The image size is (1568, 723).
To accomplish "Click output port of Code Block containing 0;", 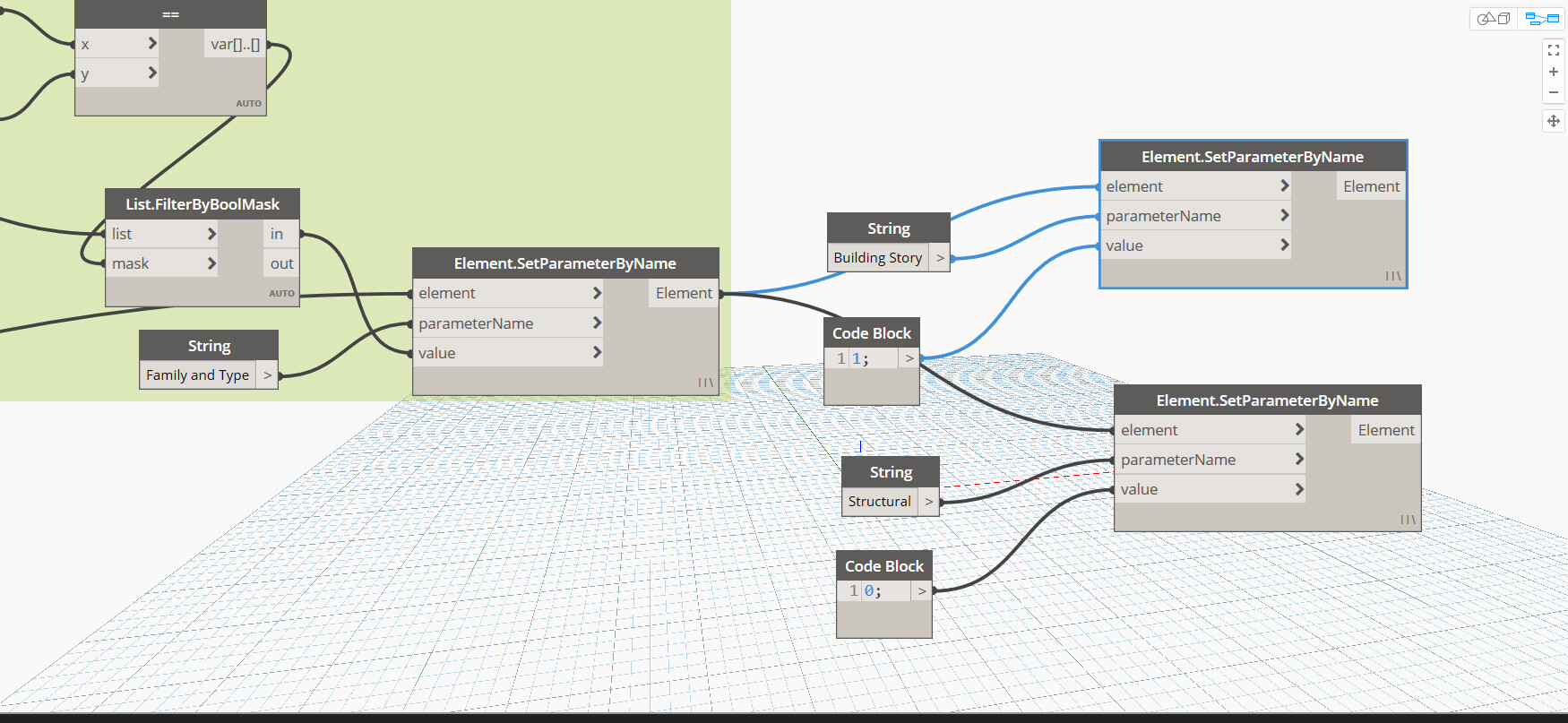I will pyautogui.click(x=921, y=591).
